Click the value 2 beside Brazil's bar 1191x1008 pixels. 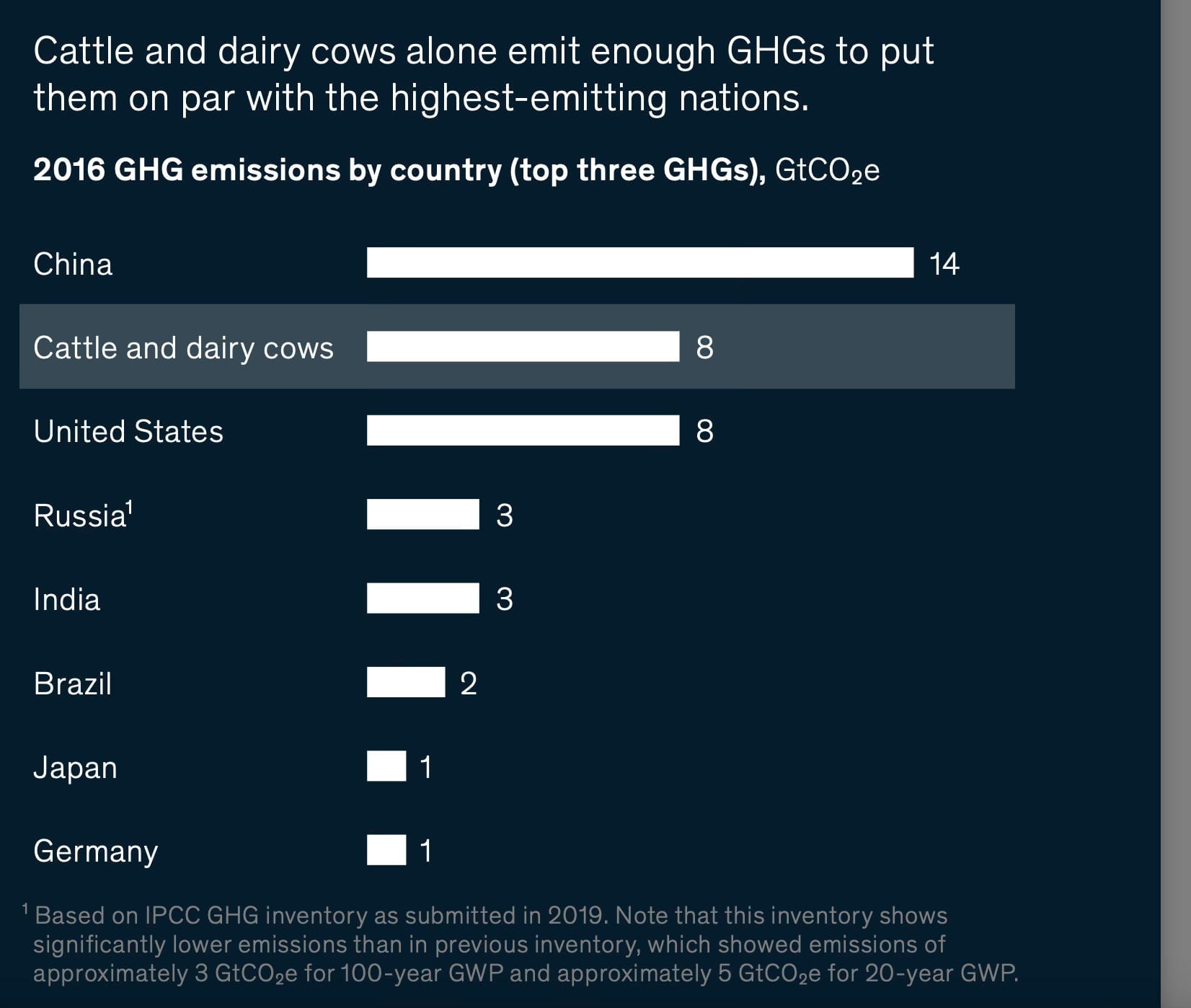coord(469,684)
